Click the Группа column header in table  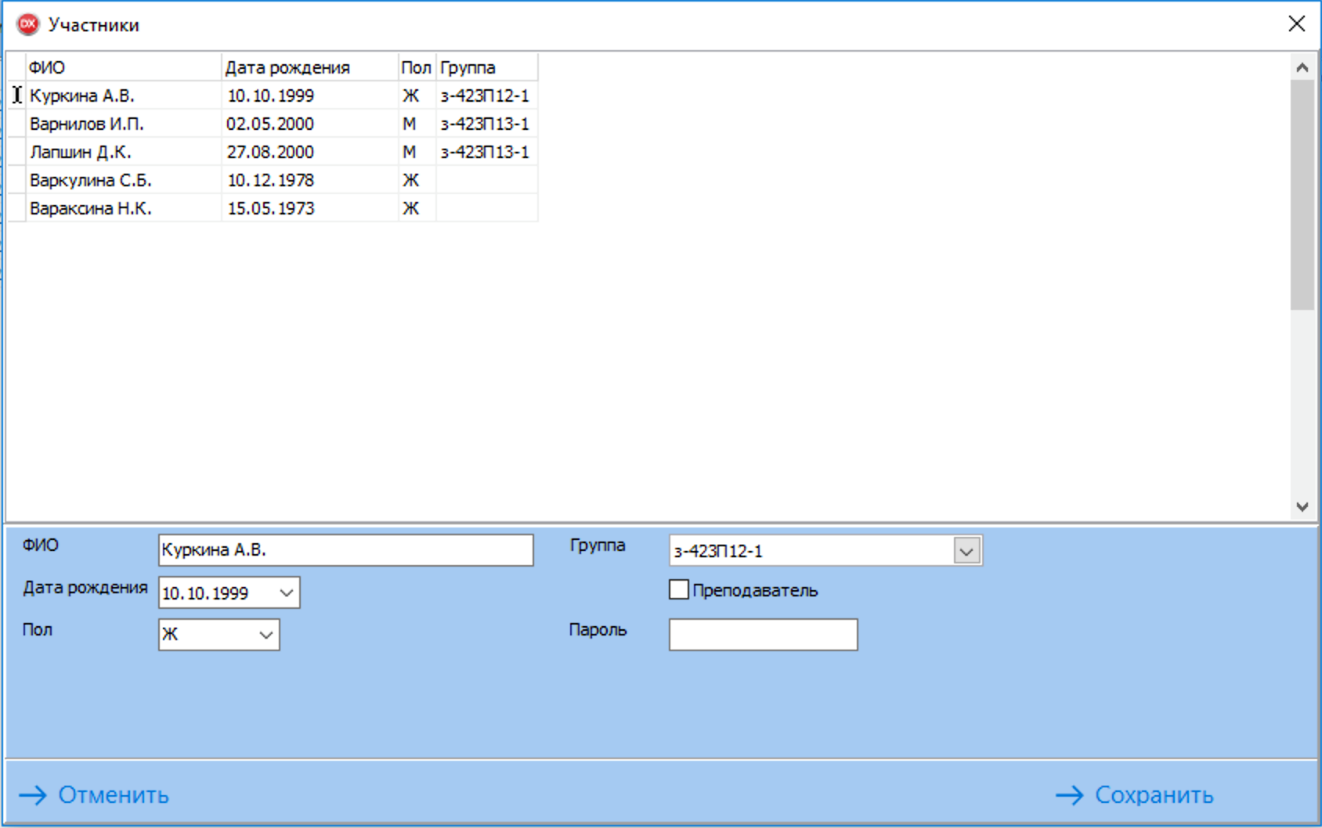pyautogui.click(x=487, y=68)
